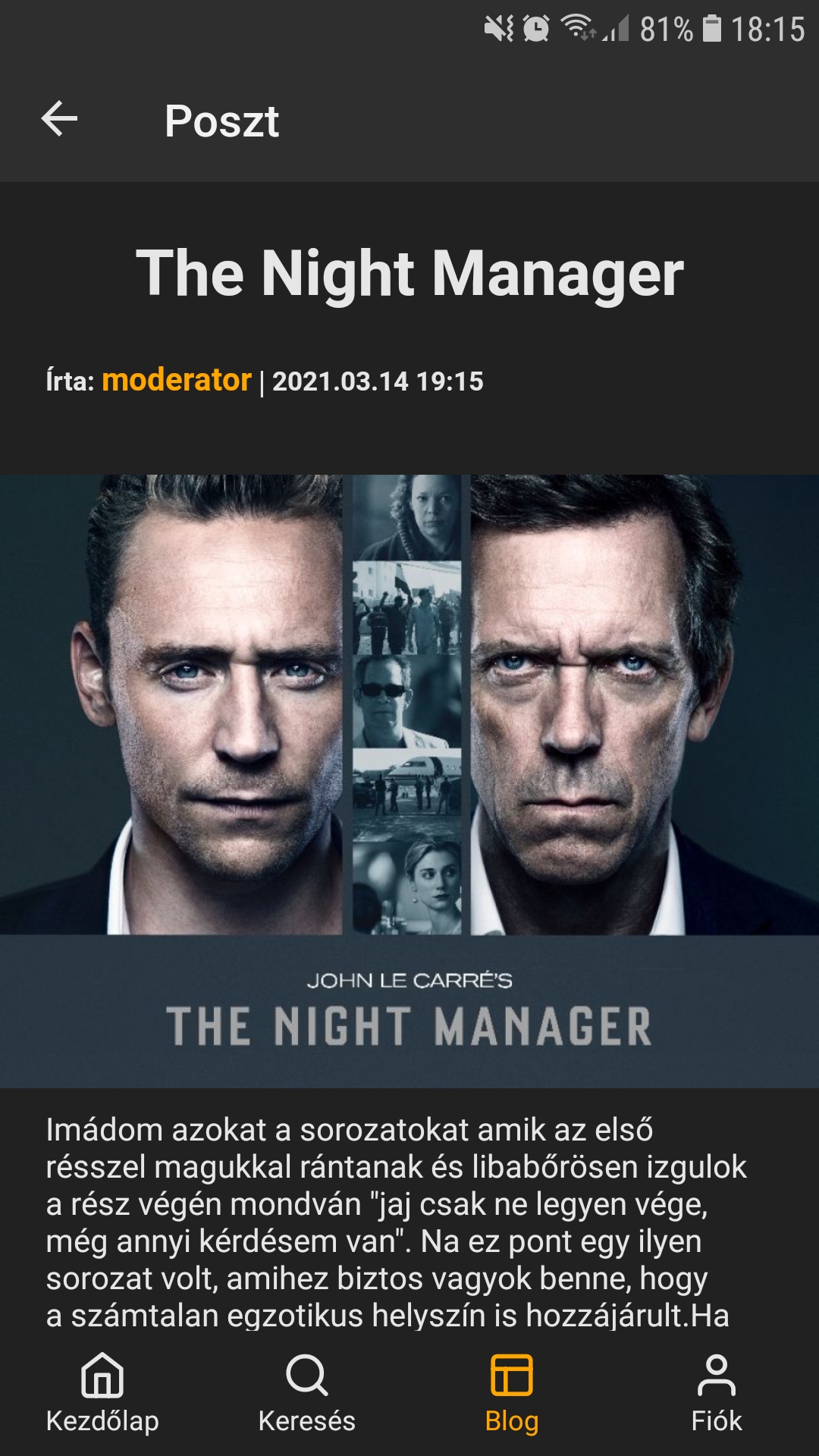Tap the Blog tab label
This screenshot has height=1456, width=819.
pos(512,1420)
